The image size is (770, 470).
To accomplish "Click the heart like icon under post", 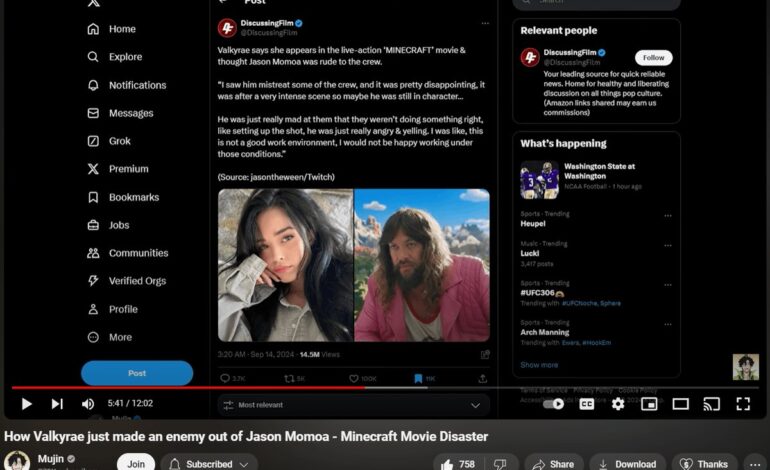I will coord(354,378).
